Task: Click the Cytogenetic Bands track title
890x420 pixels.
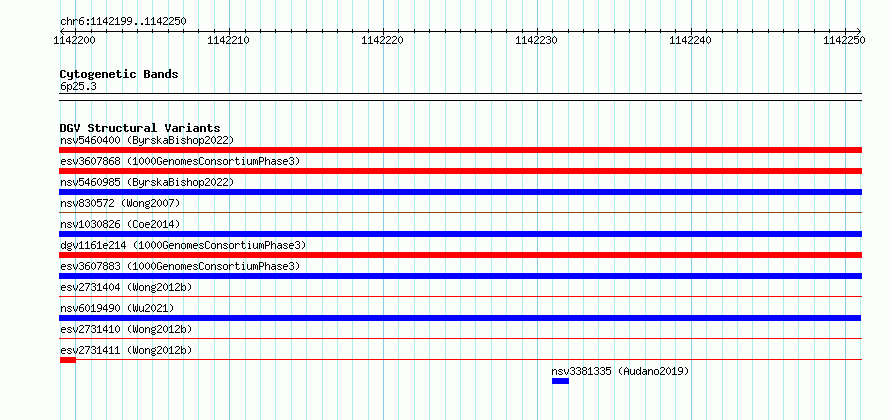Action: point(119,74)
